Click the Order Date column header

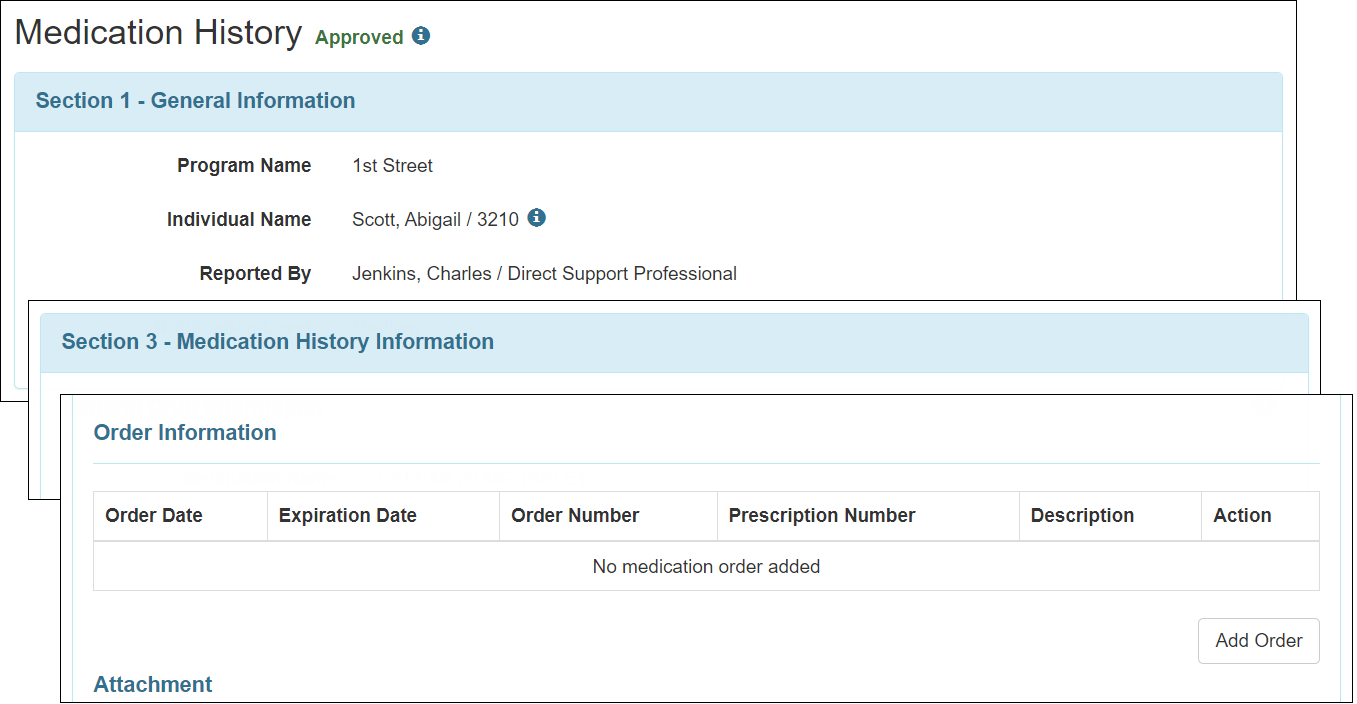click(180, 516)
